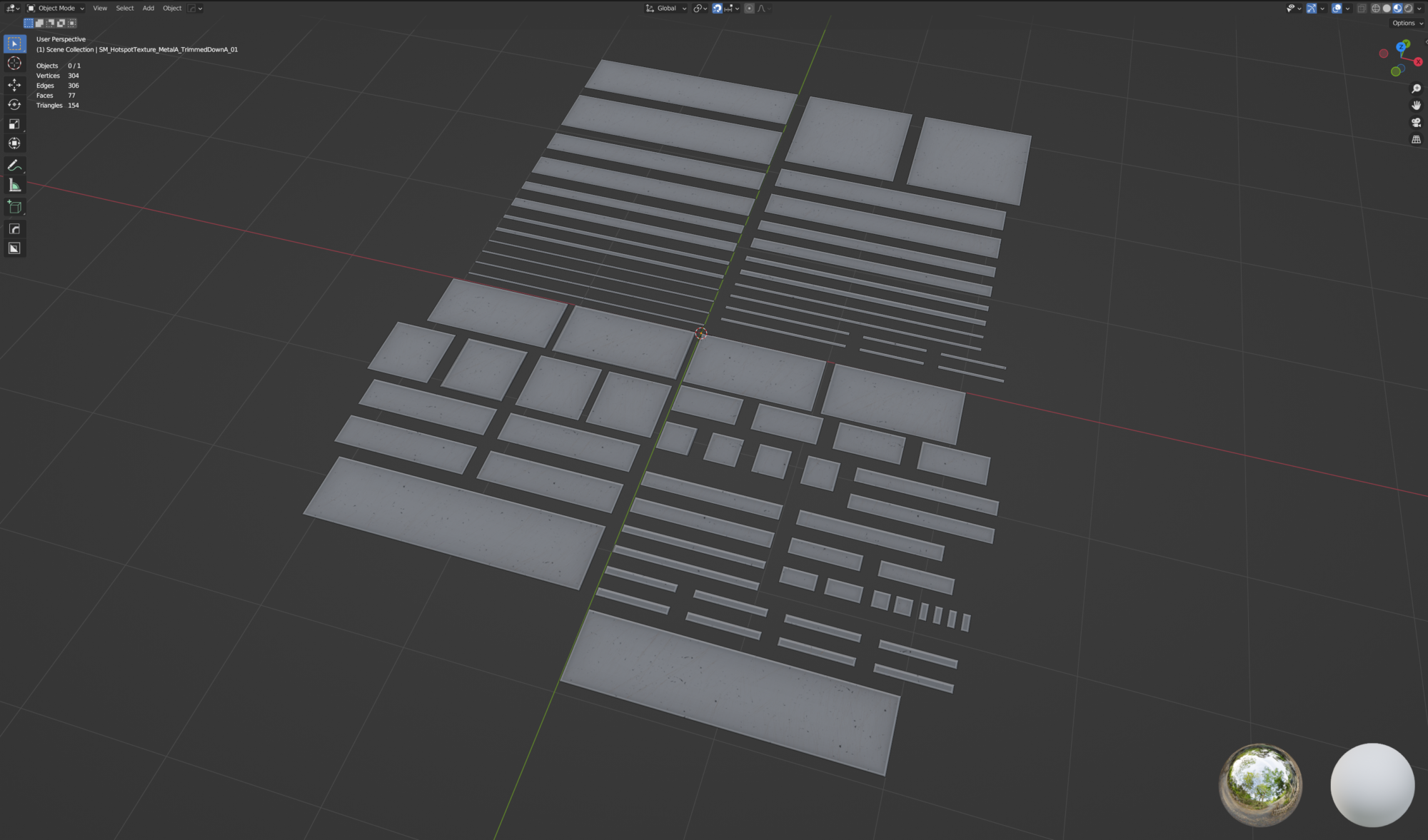The height and width of the screenshot is (840, 1428).
Task: Select the Measure tool
Action: (x=14, y=186)
